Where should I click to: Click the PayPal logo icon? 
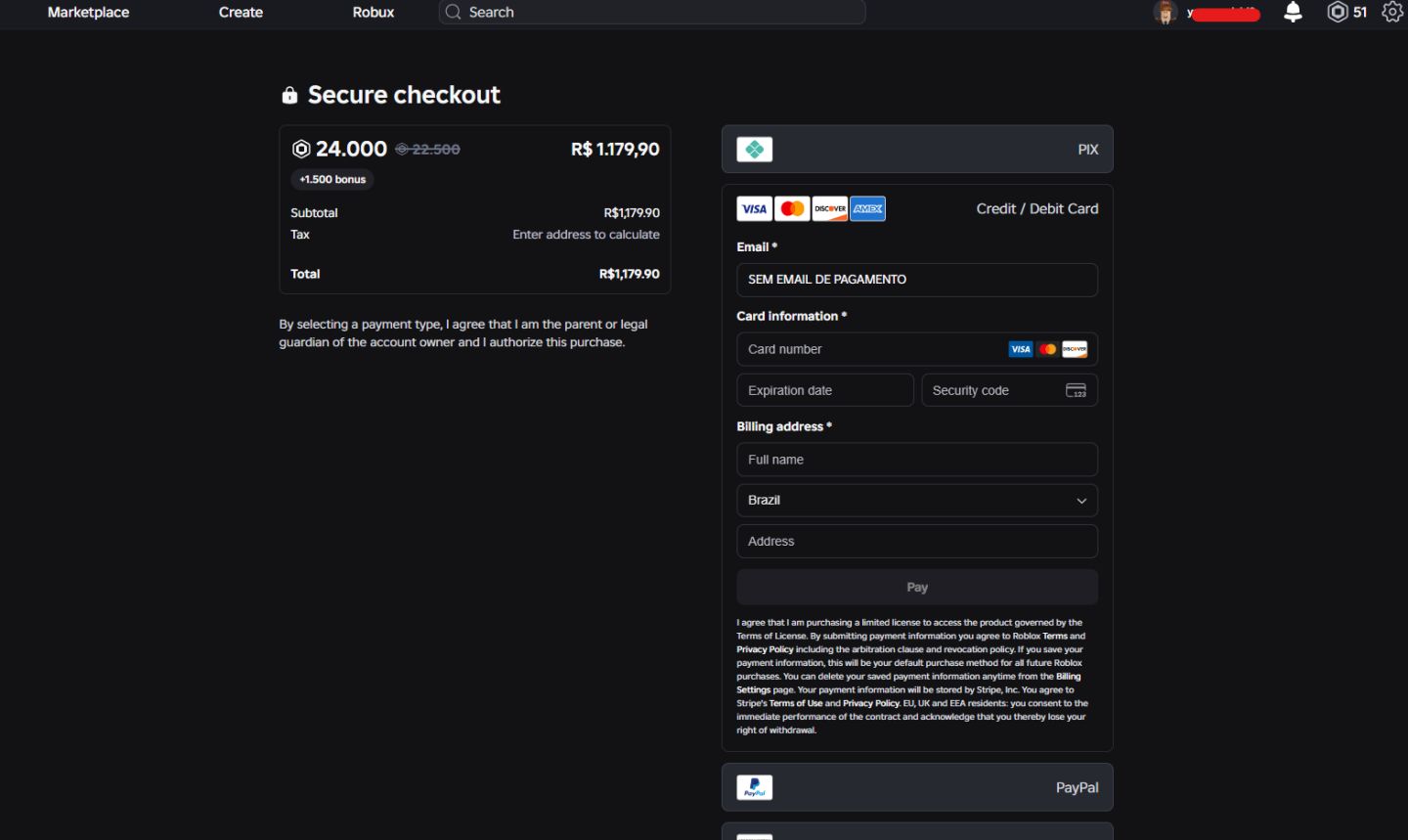[x=755, y=788]
